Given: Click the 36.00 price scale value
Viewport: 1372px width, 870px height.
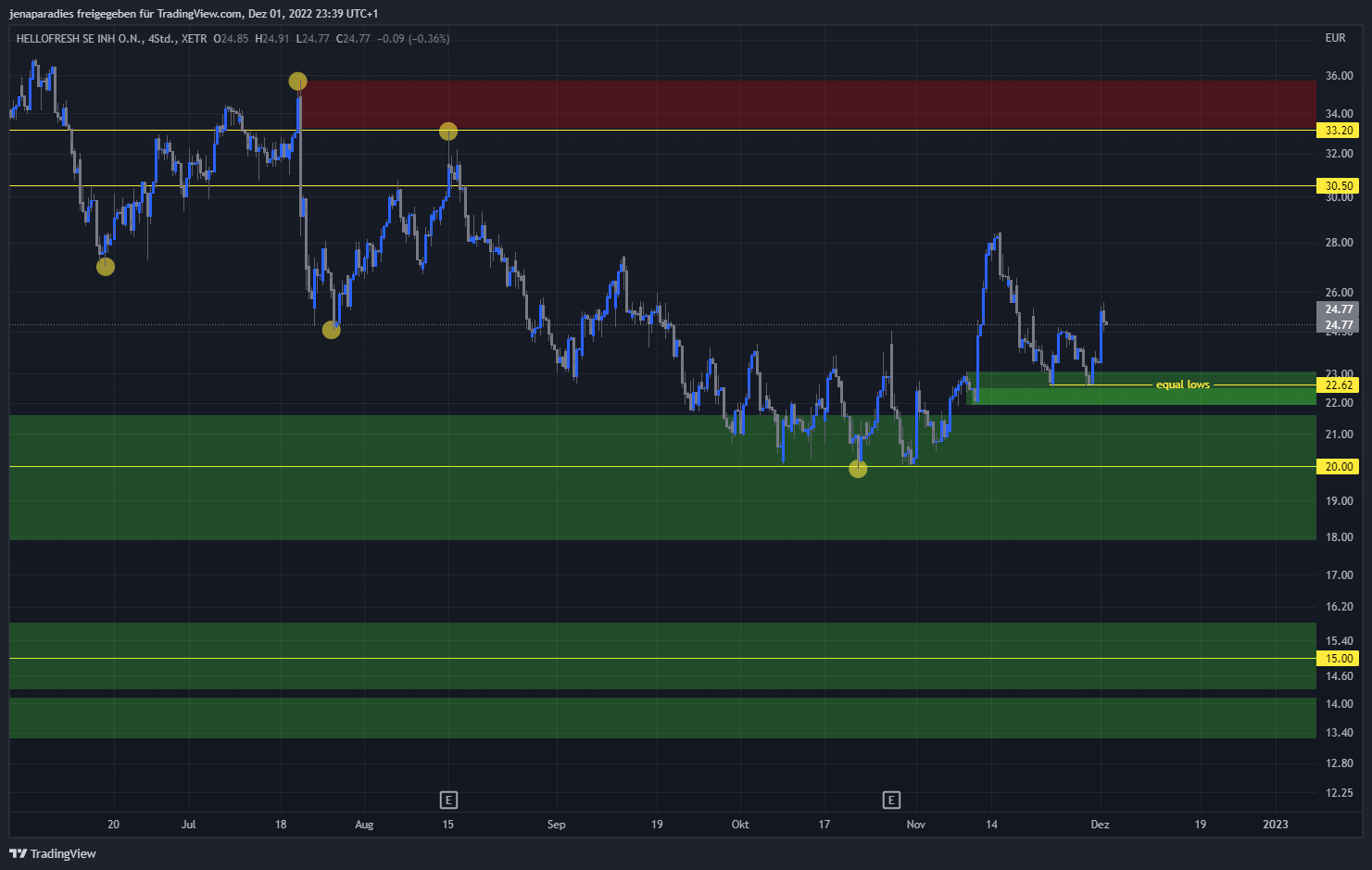Looking at the screenshot, I should 1339,76.
